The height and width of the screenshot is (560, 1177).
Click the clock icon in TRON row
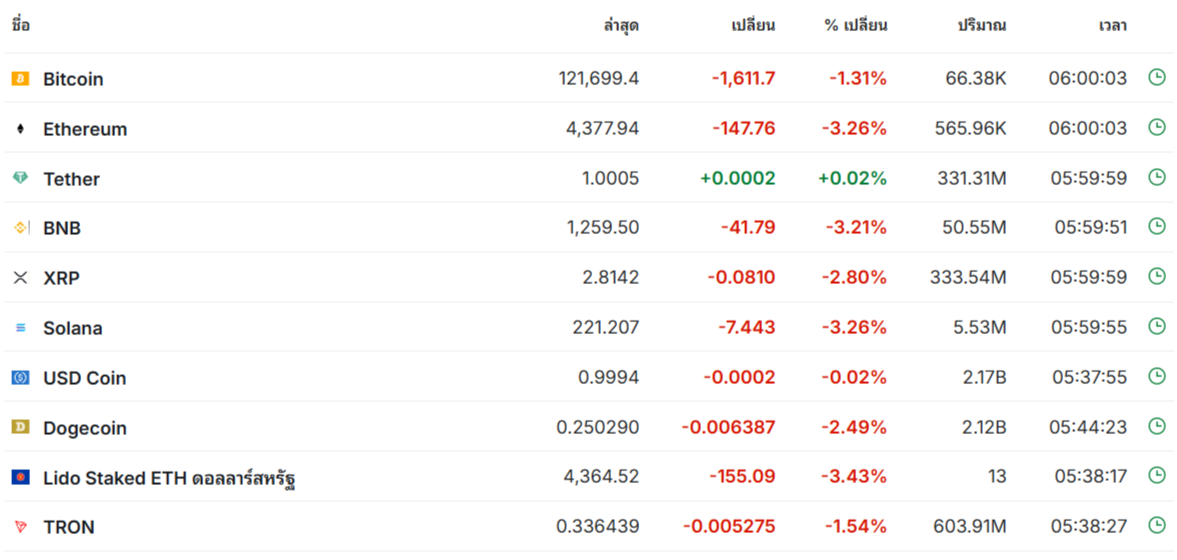point(1157,525)
